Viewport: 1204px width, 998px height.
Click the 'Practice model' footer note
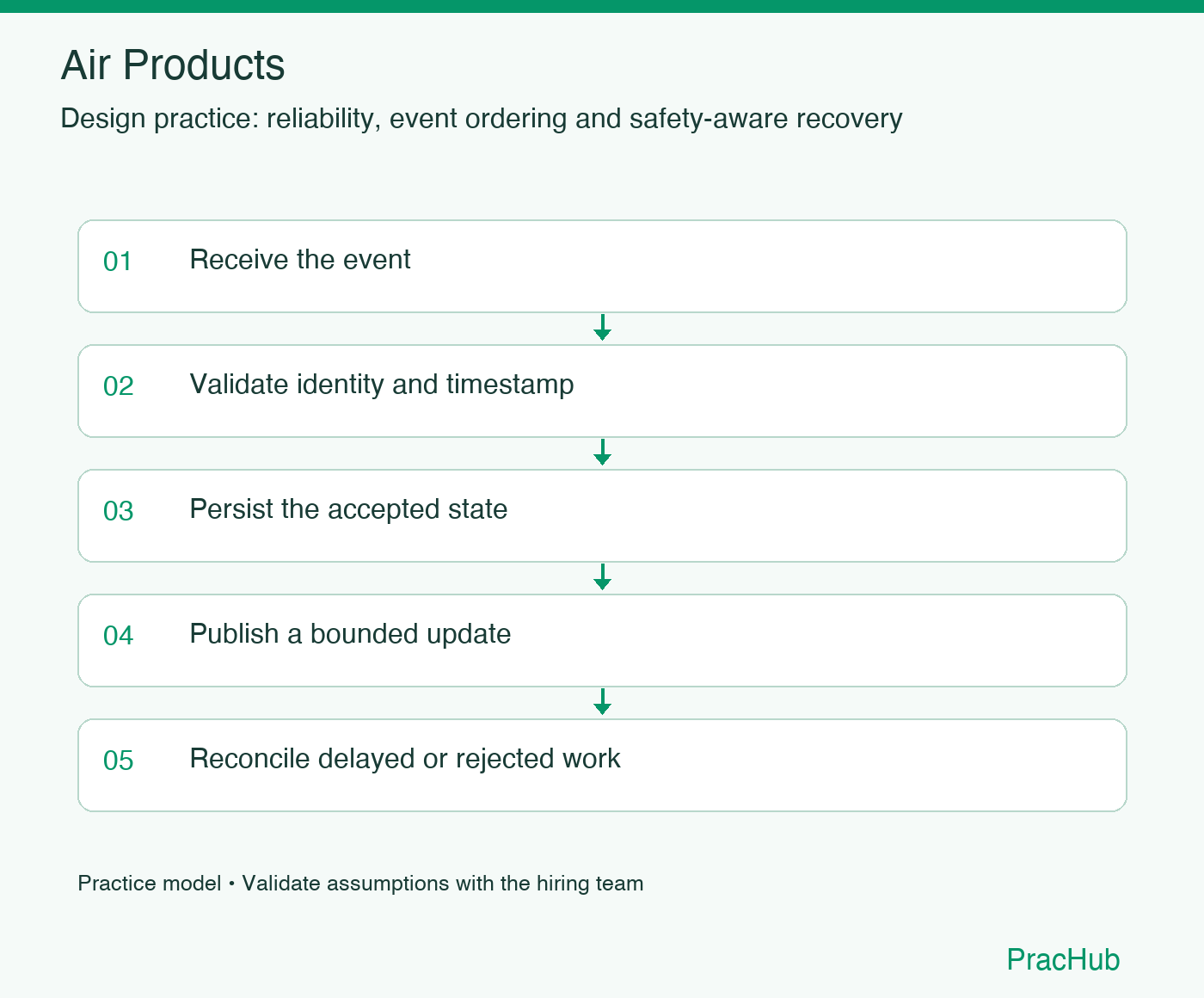coord(360,884)
